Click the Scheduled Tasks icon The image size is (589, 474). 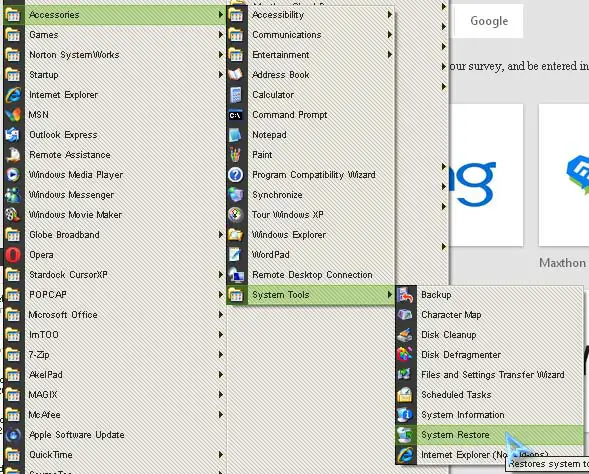pos(405,395)
